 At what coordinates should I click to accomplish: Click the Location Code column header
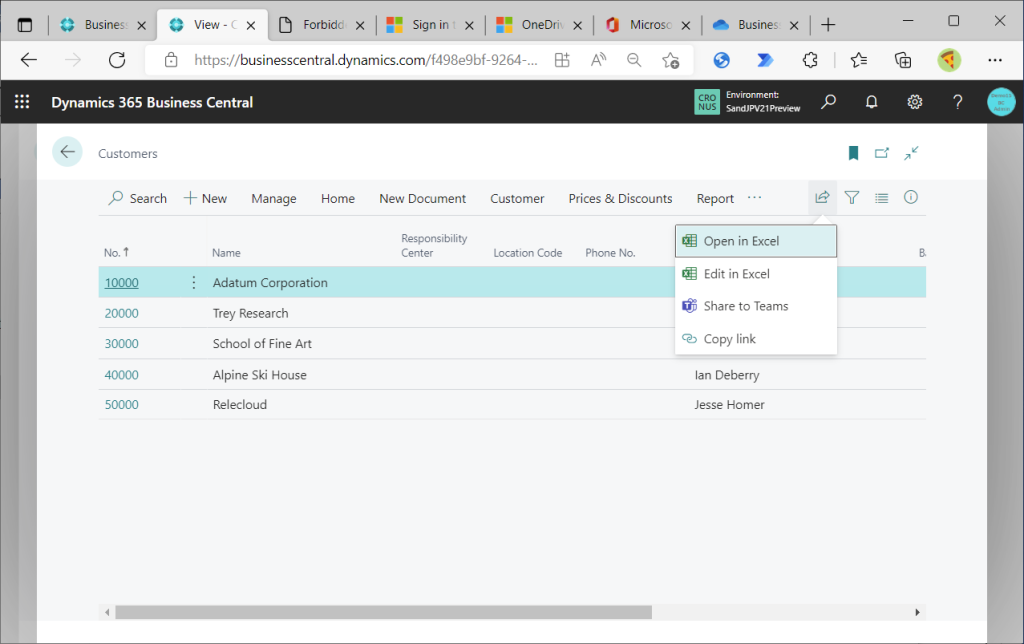coord(528,253)
